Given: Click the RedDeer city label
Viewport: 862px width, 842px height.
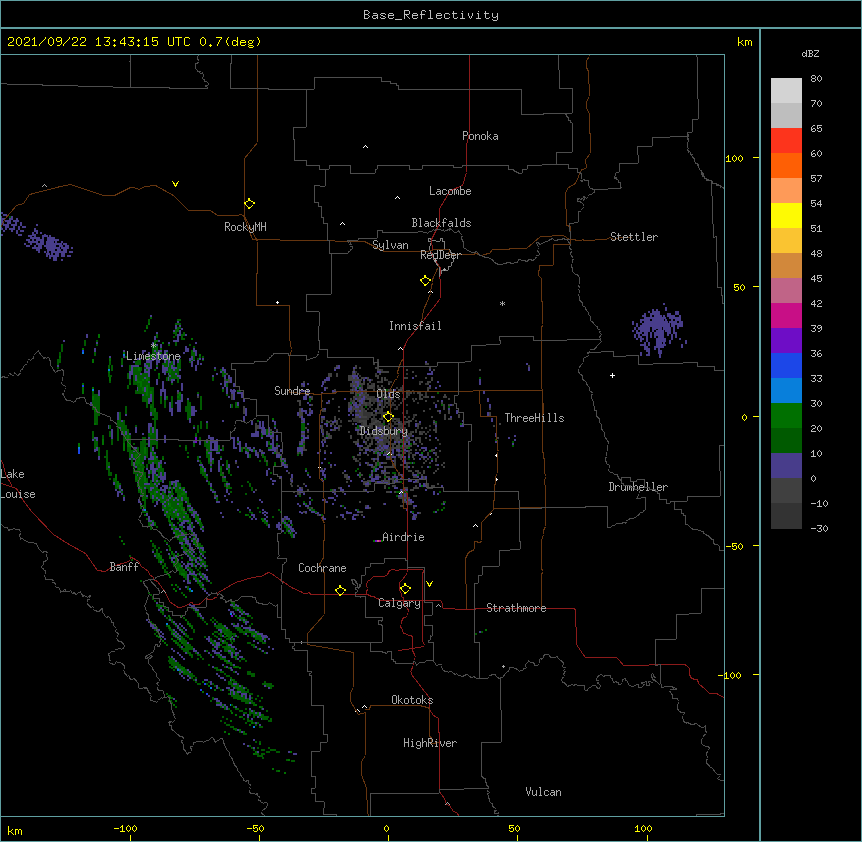Looking at the screenshot, I should pyautogui.click(x=440, y=255).
